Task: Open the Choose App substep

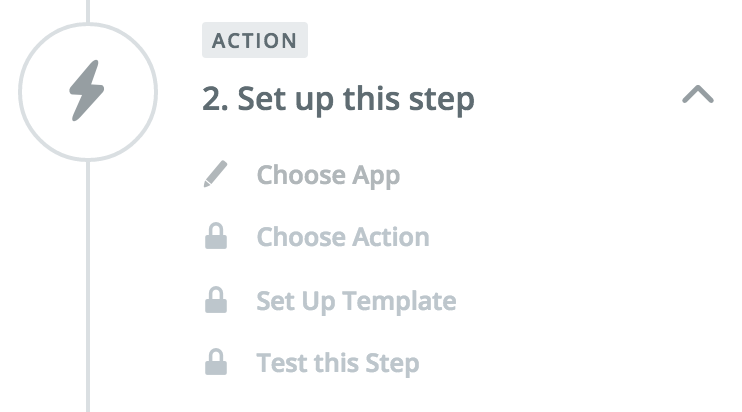Action: click(328, 175)
